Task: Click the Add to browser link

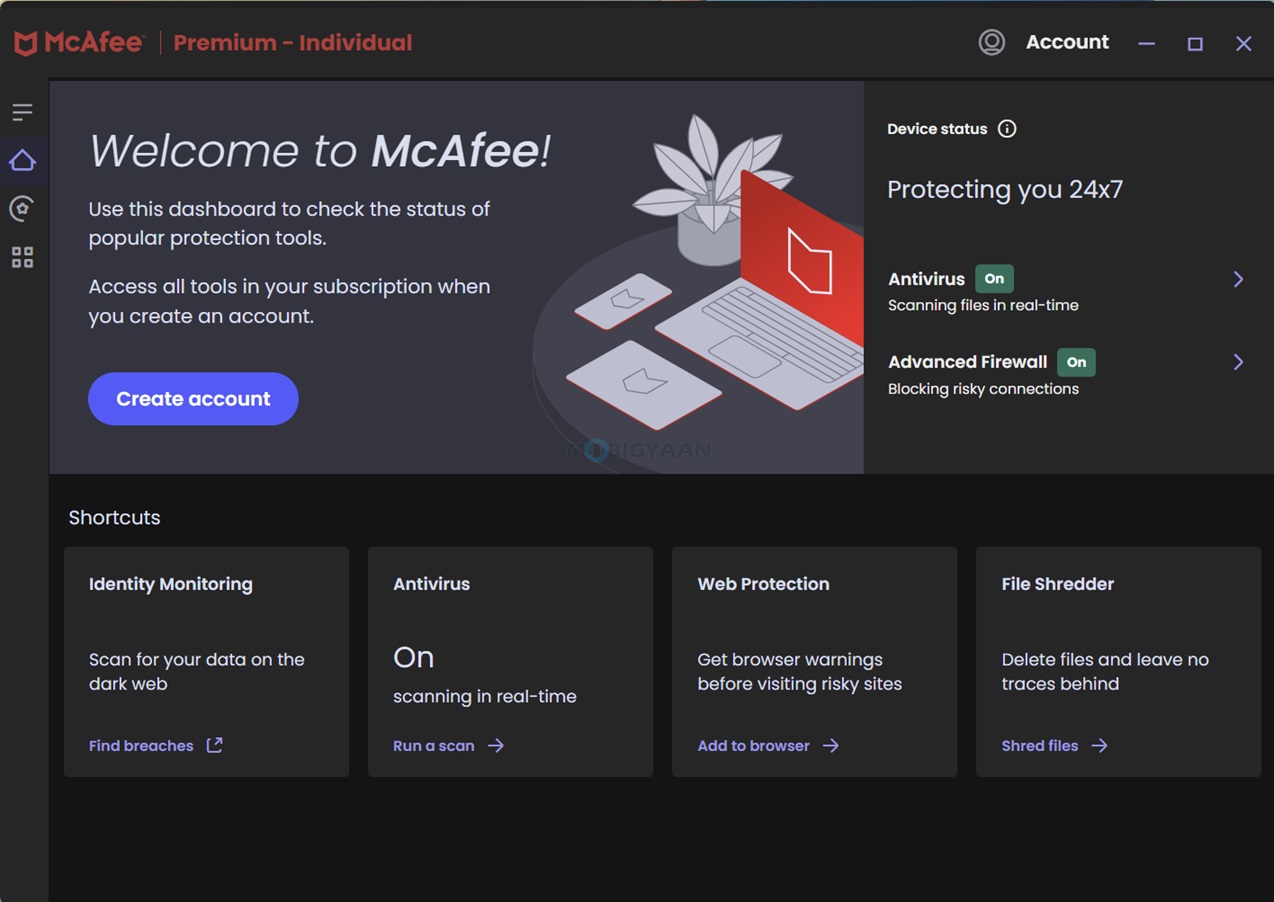Action: [x=754, y=746]
